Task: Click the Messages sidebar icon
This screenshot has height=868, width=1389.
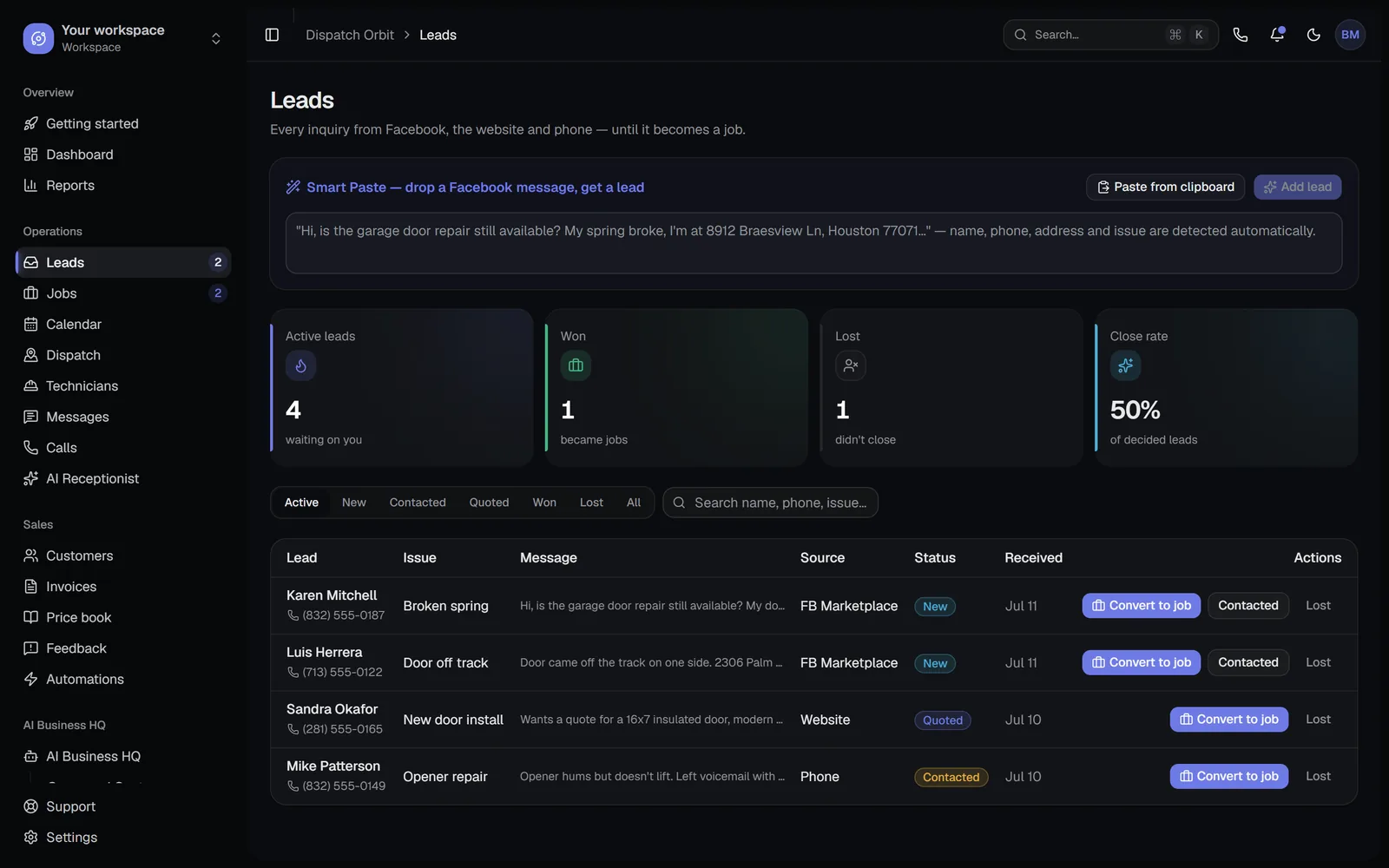Action: [x=31, y=417]
